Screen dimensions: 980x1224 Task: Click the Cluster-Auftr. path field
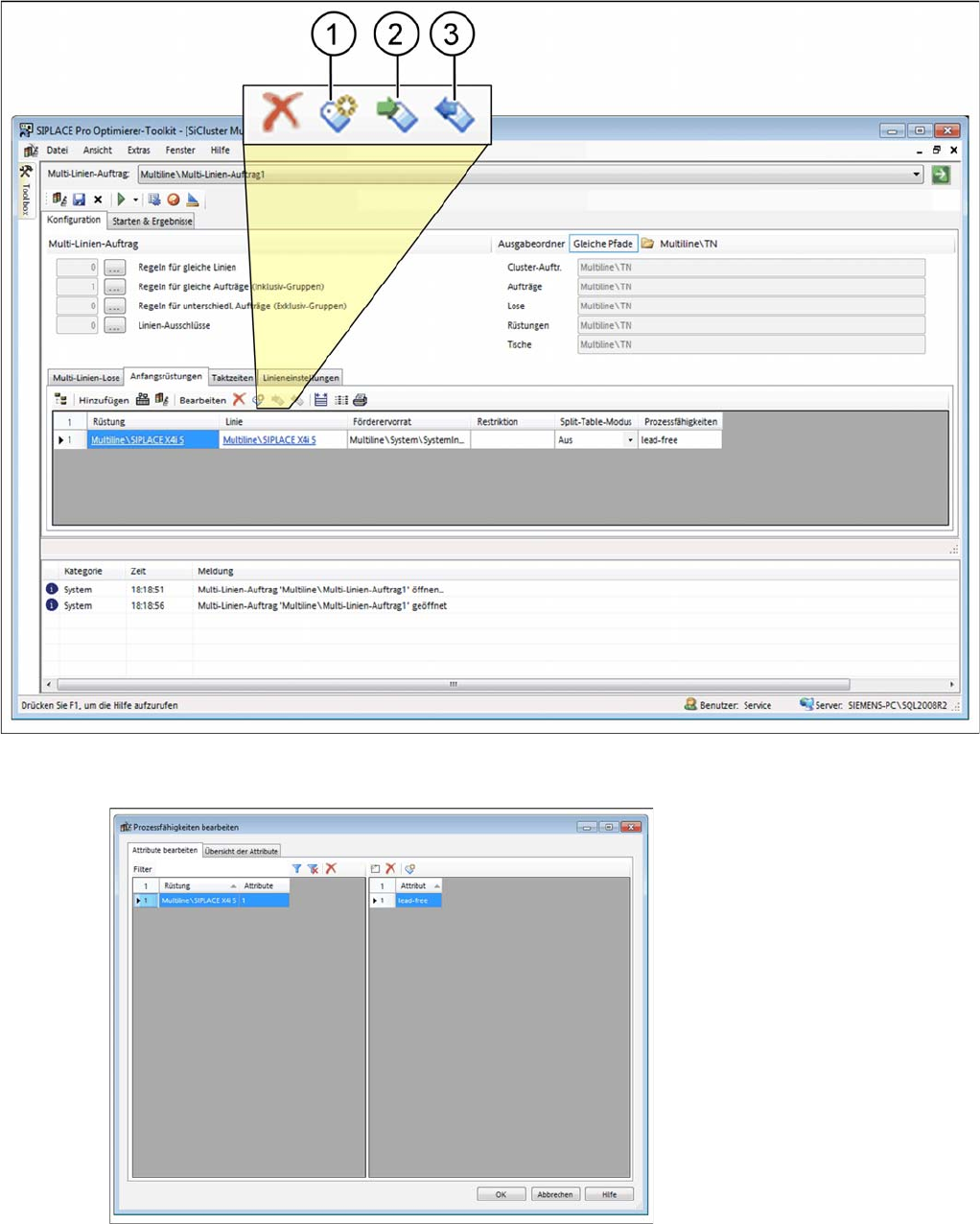[x=751, y=268]
